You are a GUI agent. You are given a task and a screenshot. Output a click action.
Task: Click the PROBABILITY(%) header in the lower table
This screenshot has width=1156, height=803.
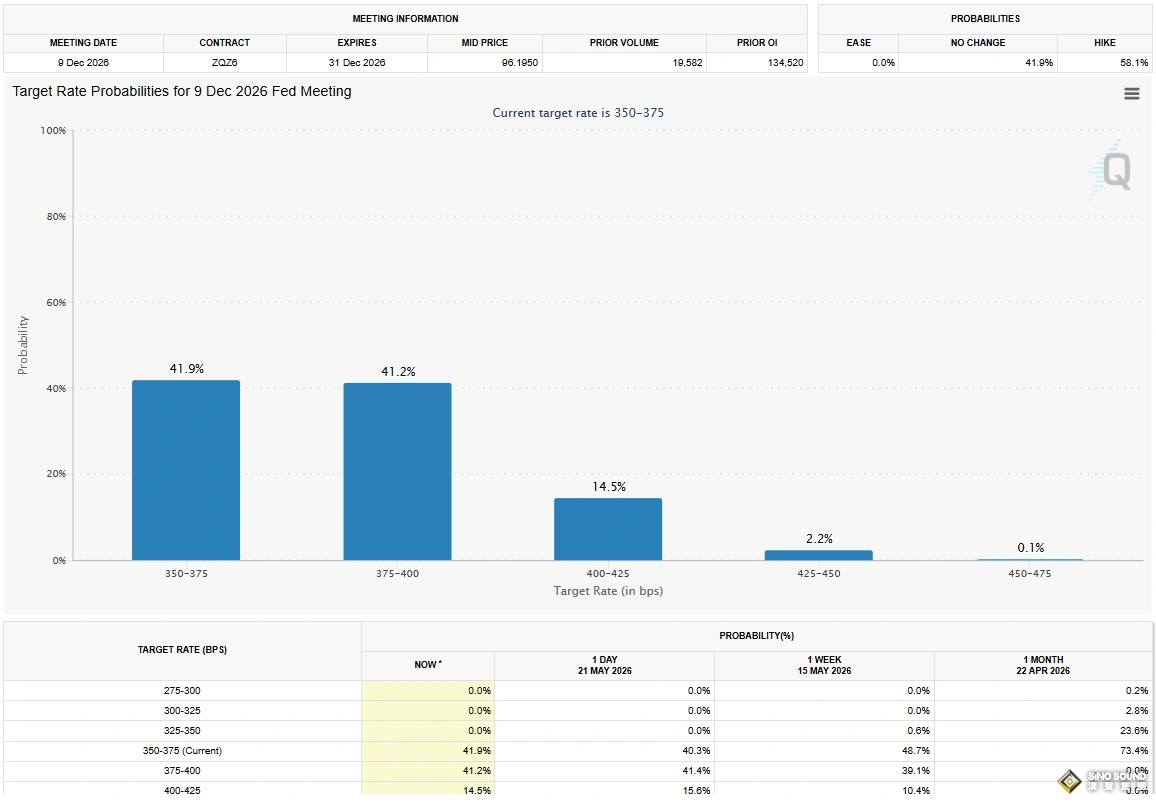tap(756, 636)
